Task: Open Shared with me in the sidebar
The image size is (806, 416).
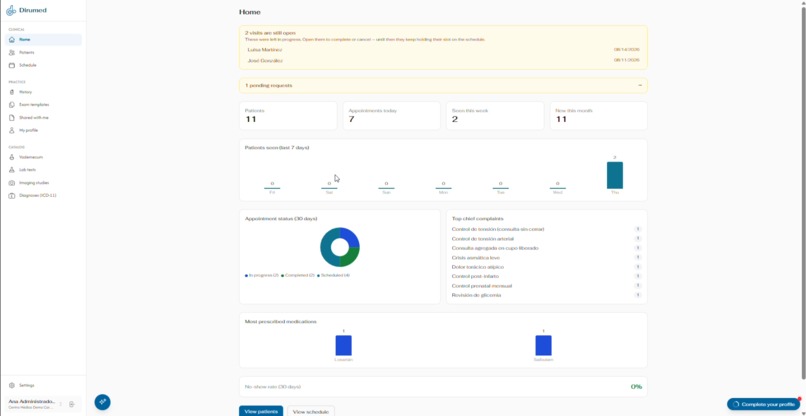Action: 43,118
